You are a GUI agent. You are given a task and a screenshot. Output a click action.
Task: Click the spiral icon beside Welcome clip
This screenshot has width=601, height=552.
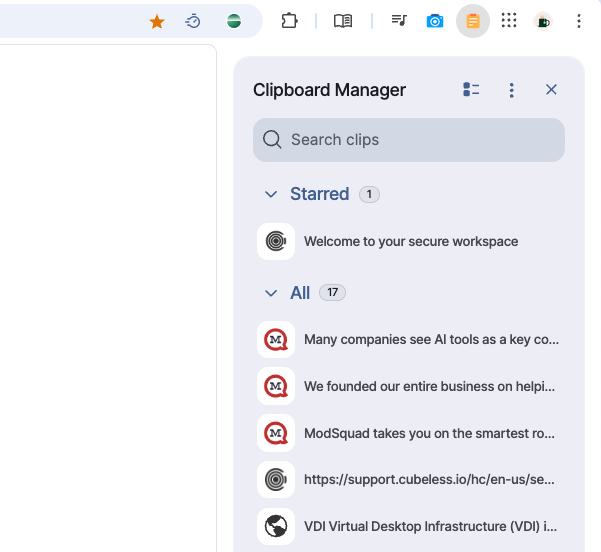[x=276, y=242]
